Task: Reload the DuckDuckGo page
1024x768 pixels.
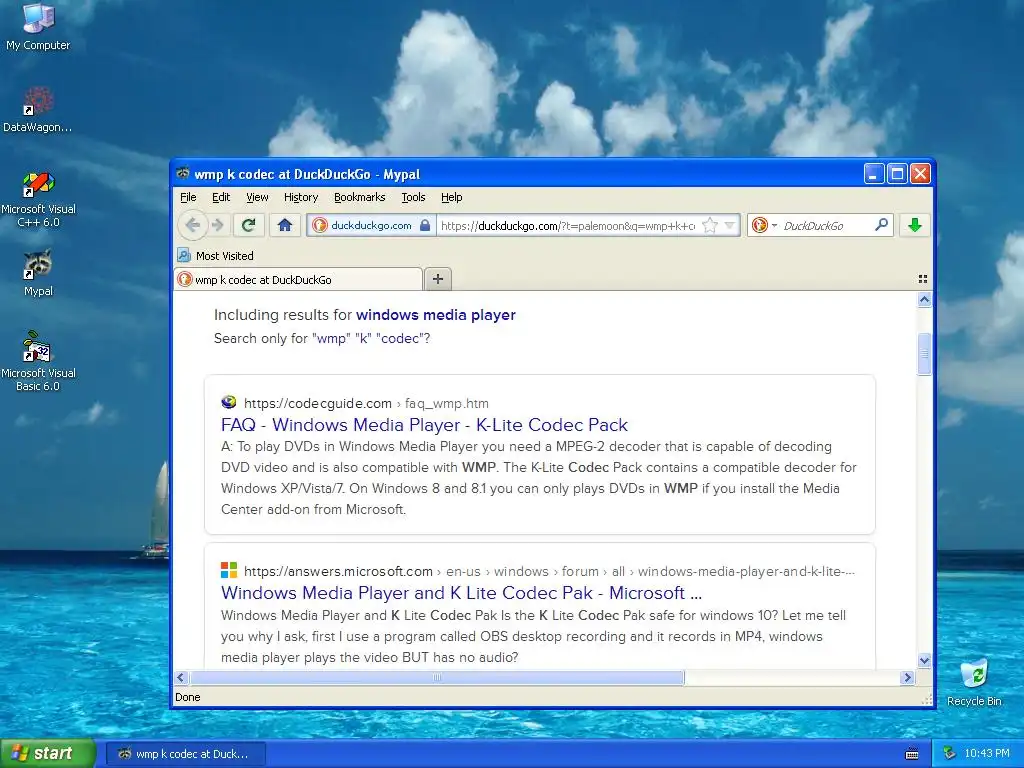Action: coord(248,225)
